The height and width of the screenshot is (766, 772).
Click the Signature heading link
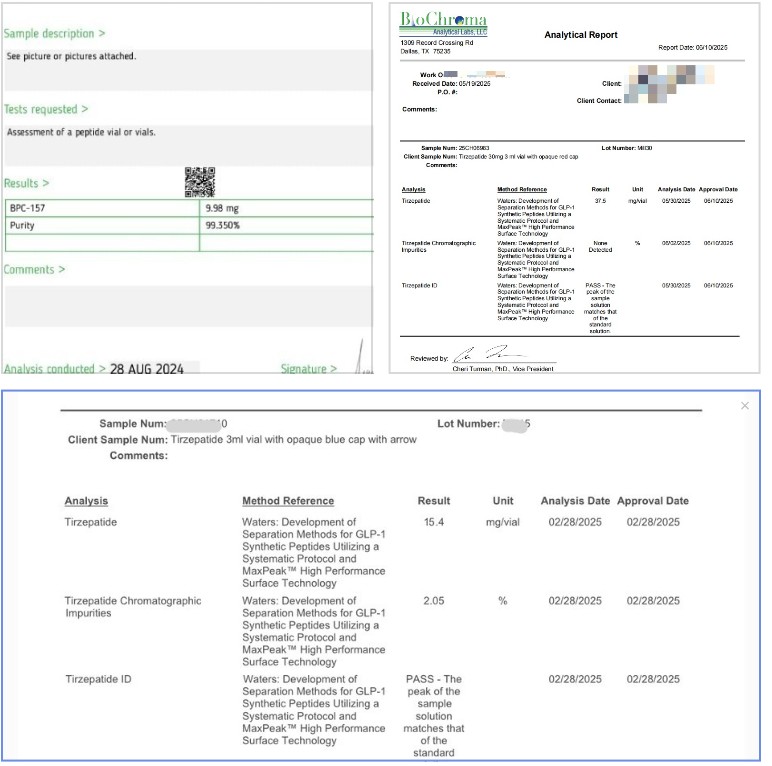pos(309,369)
